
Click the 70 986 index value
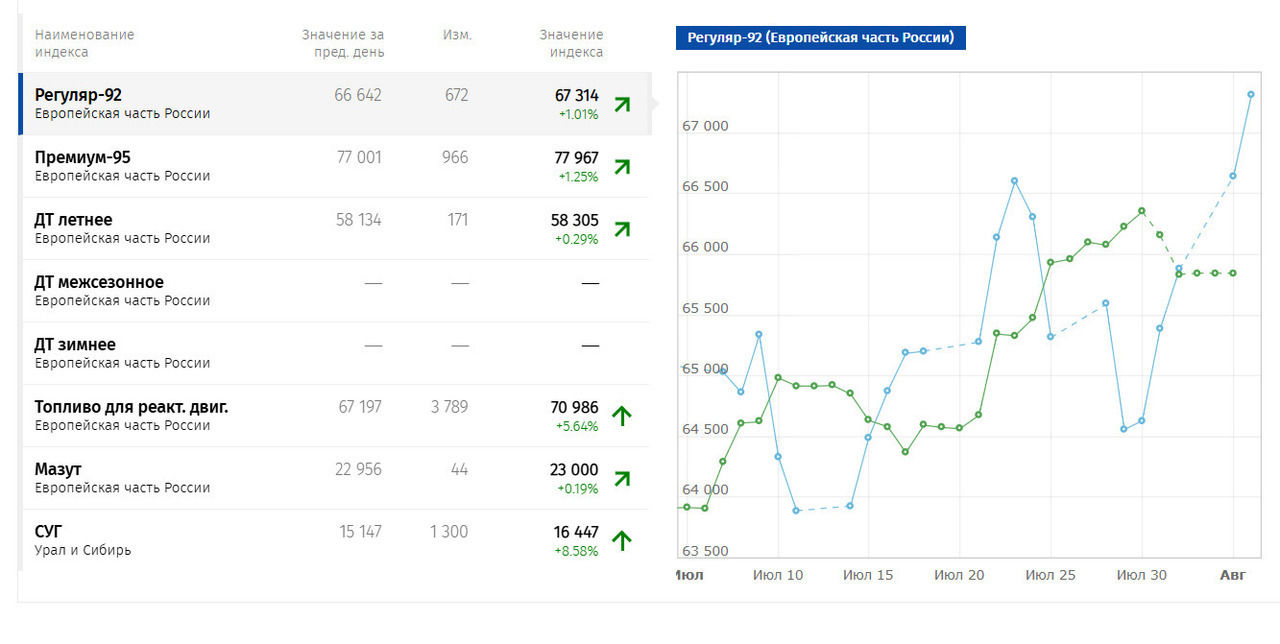coord(574,407)
